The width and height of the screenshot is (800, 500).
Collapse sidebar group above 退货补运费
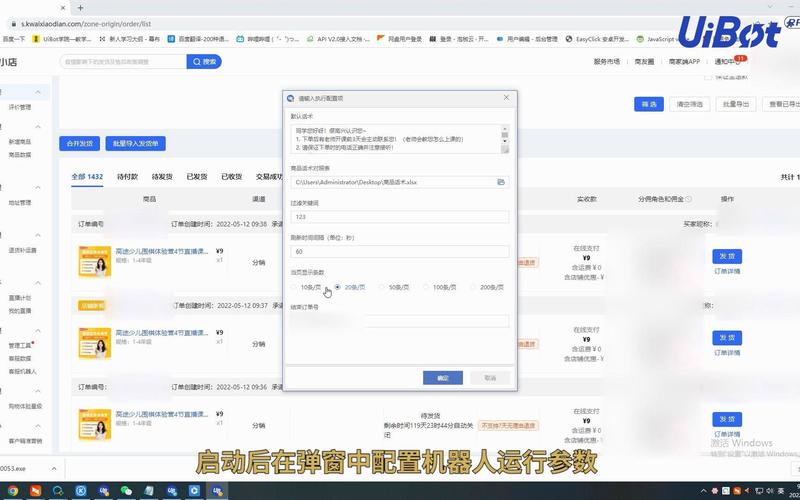click(x=38, y=235)
